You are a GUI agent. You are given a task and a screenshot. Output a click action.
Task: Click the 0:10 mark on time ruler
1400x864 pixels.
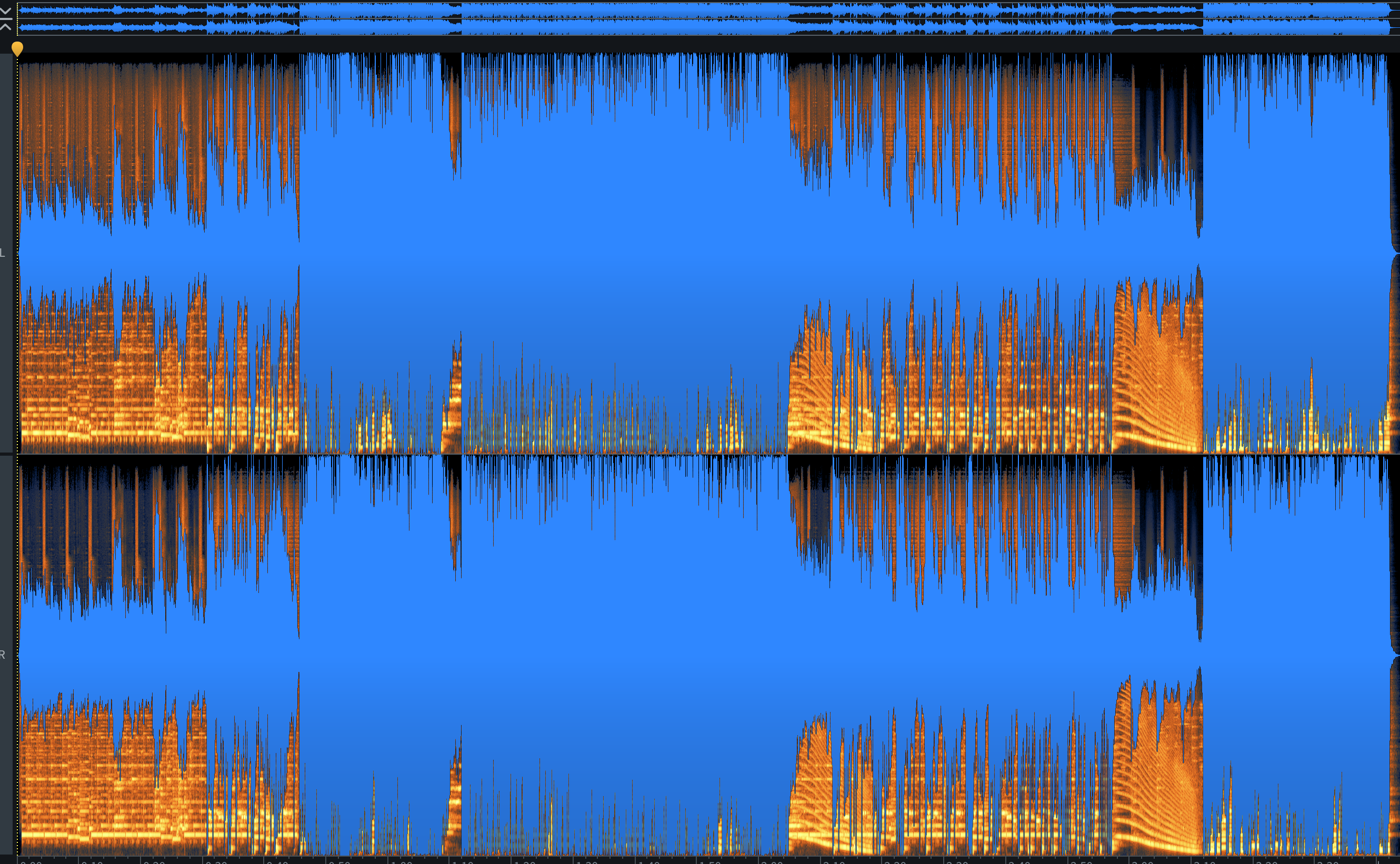coord(92,862)
